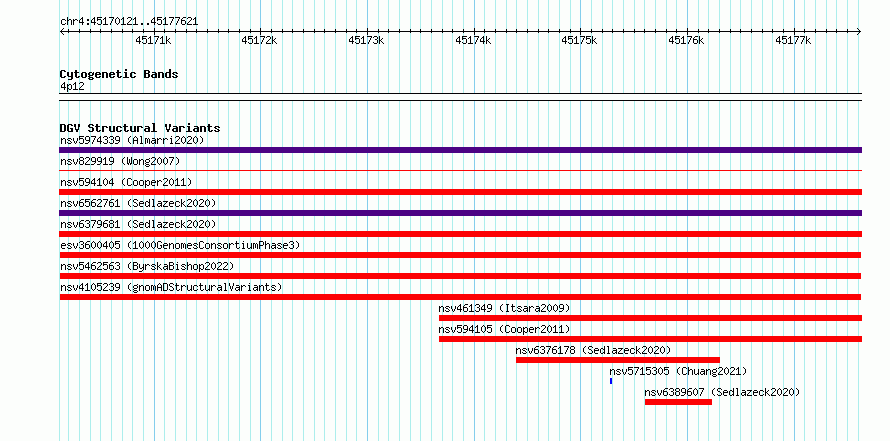890x441 pixels.
Task: Click the nsv4105239 (gnomADStructuralVariants) label
Action: (171, 287)
